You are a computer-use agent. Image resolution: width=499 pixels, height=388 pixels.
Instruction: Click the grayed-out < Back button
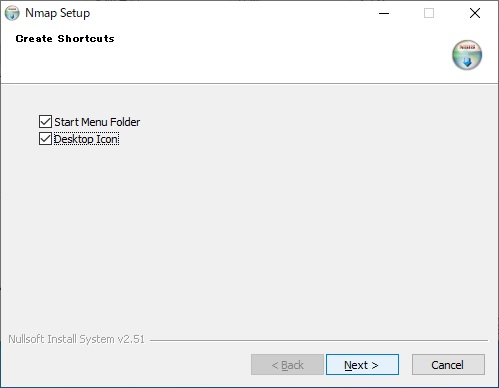(x=287, y=365)
